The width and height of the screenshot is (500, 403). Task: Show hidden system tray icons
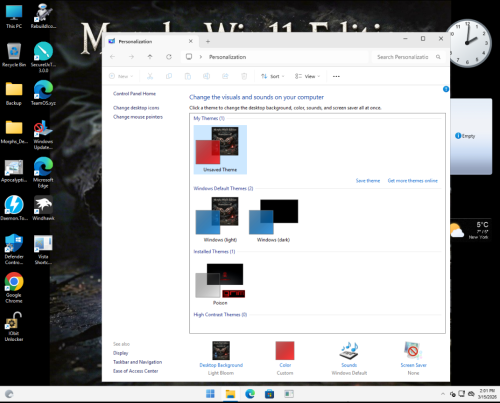tap(443, 394)
